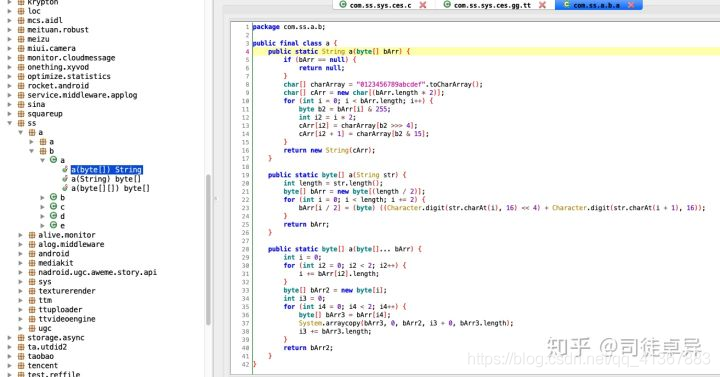Click the class icon of class d
This screenshot has width=720, height=377.
click(x=53, y=216)
